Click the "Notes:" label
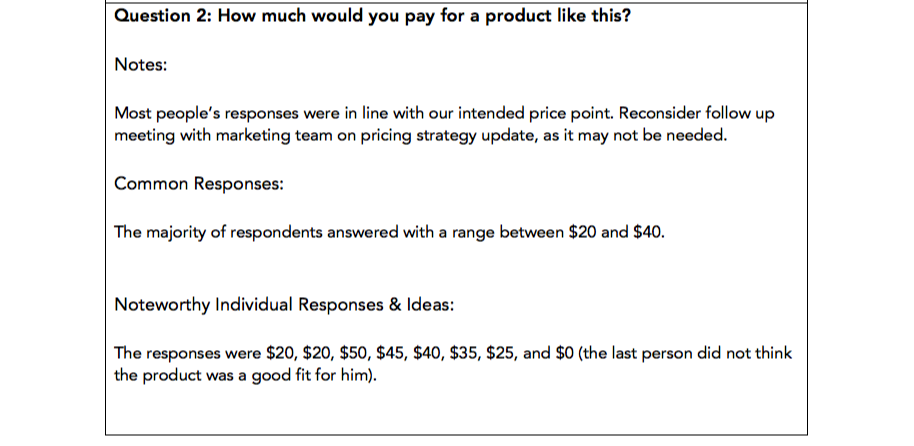Screen dimensions: 914x446 [140, 64]
